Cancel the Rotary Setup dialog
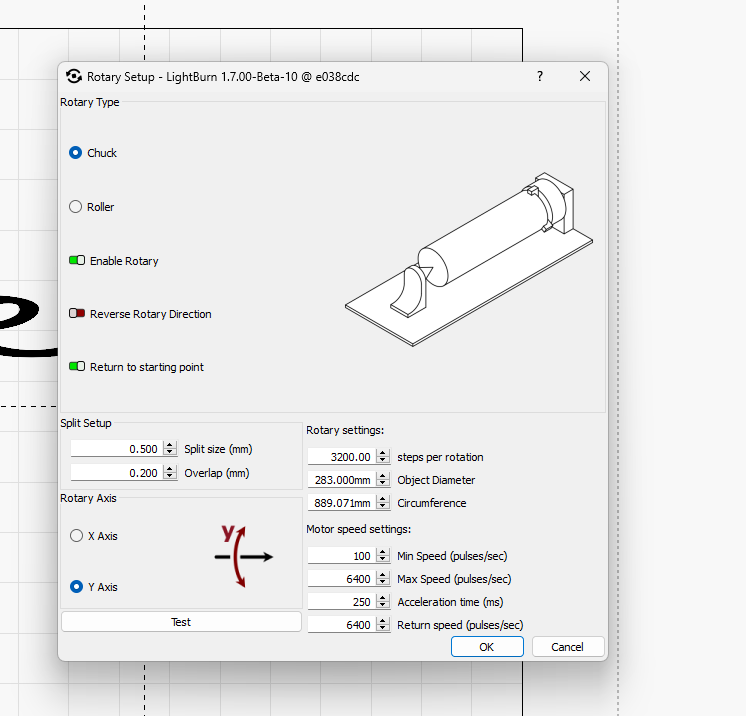This screenshot has width=746, height=716. click(x=568, y=647)
